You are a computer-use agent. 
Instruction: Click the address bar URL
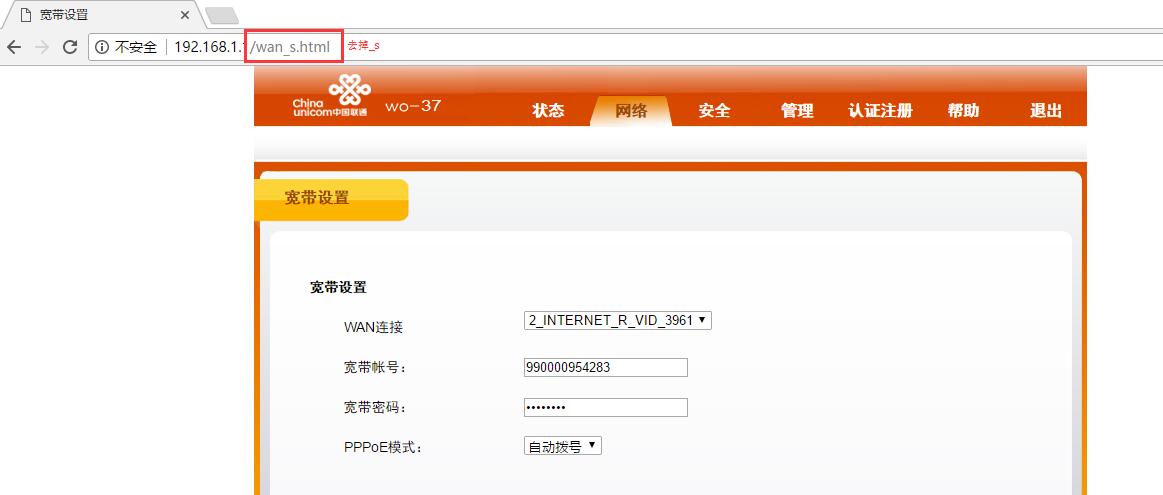(x=252, y=47)
